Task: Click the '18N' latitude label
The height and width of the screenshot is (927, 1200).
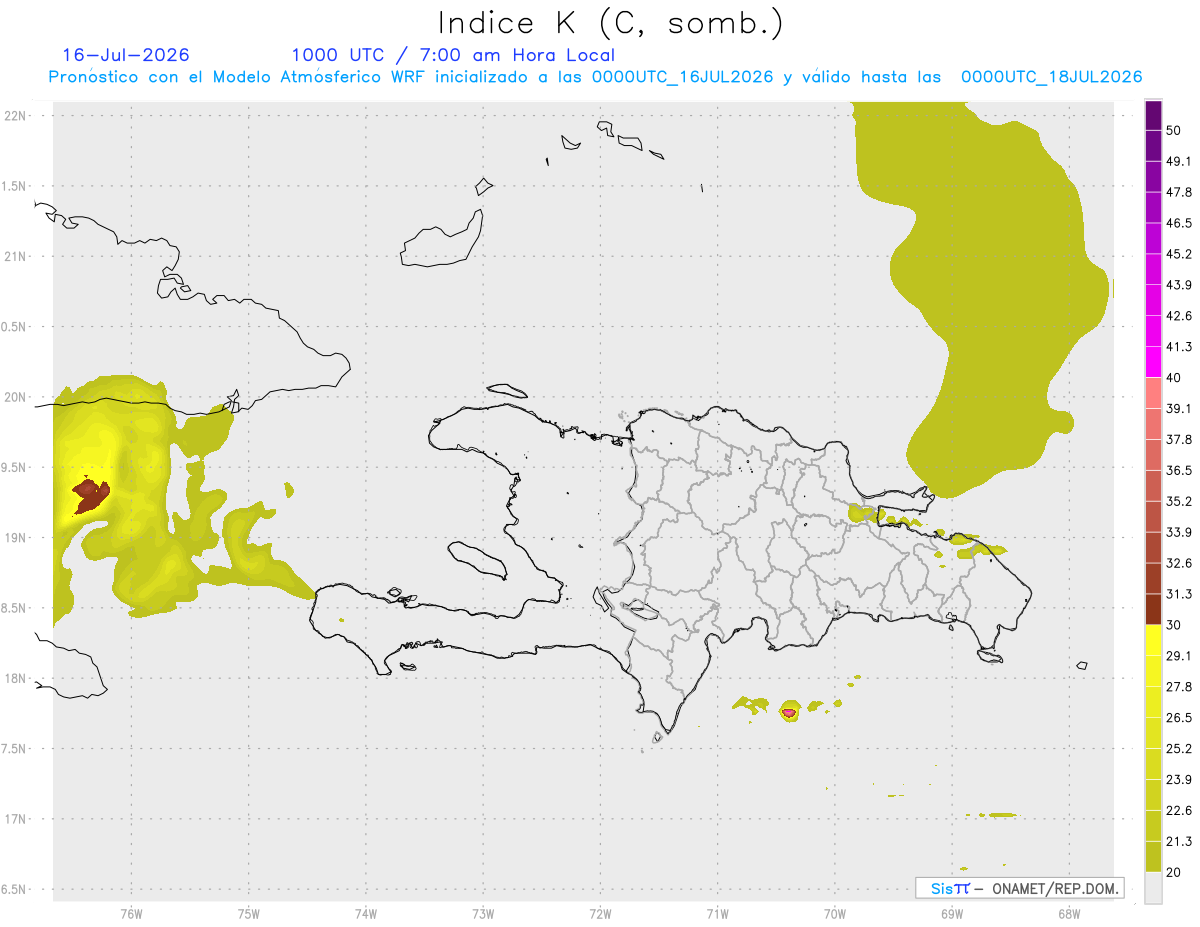Action: click(x=16, y=678)
